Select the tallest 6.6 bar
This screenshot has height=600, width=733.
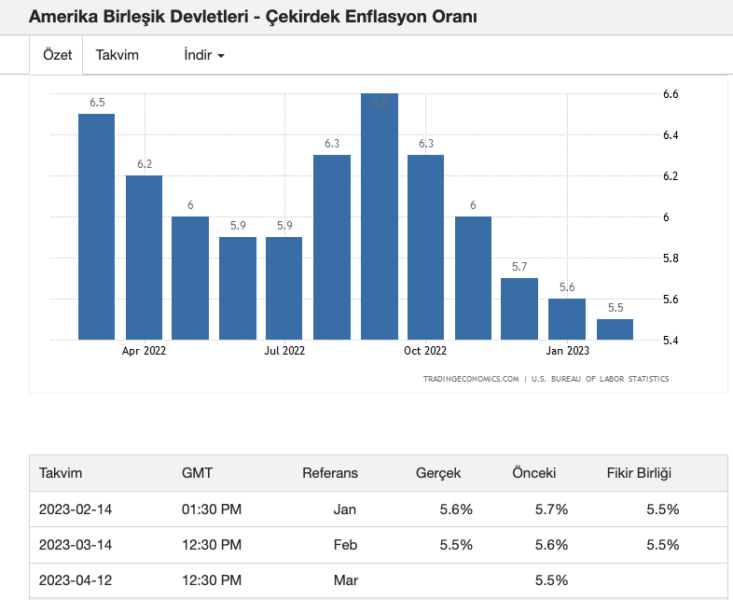coord(379,217)
